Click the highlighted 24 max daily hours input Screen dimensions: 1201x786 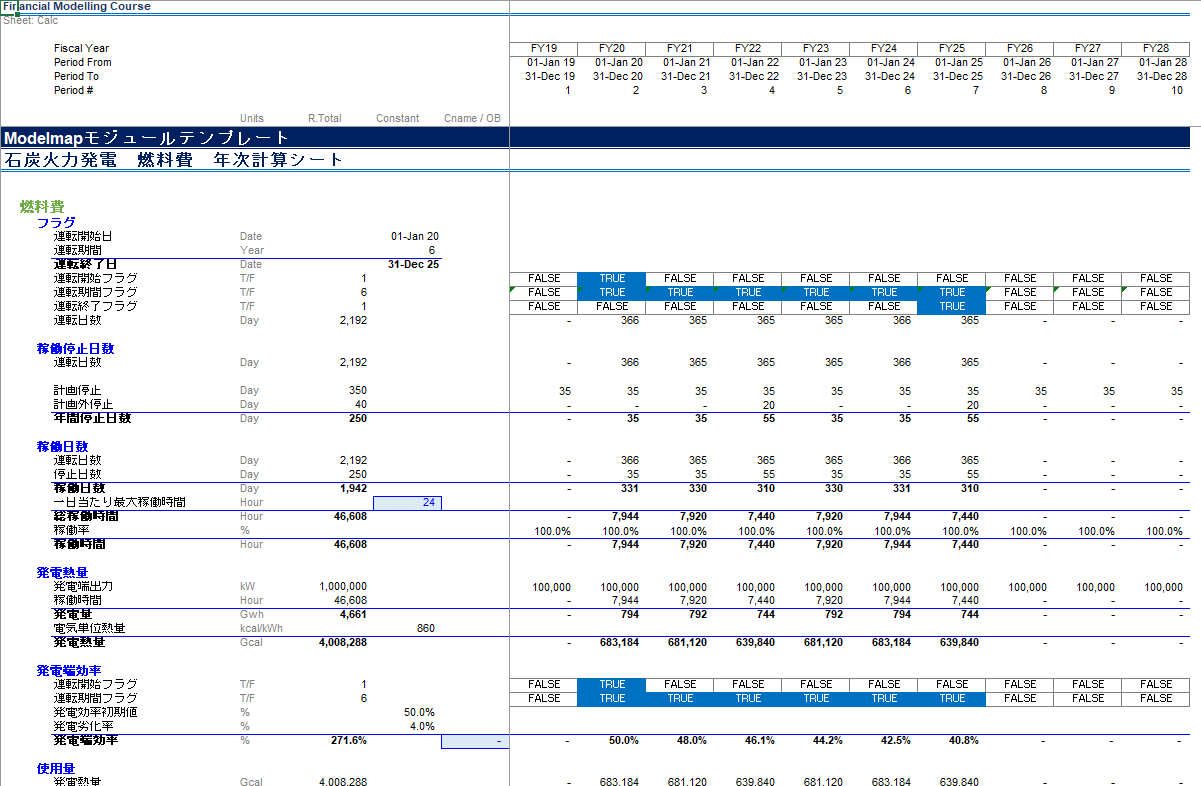tap(407, 503)
